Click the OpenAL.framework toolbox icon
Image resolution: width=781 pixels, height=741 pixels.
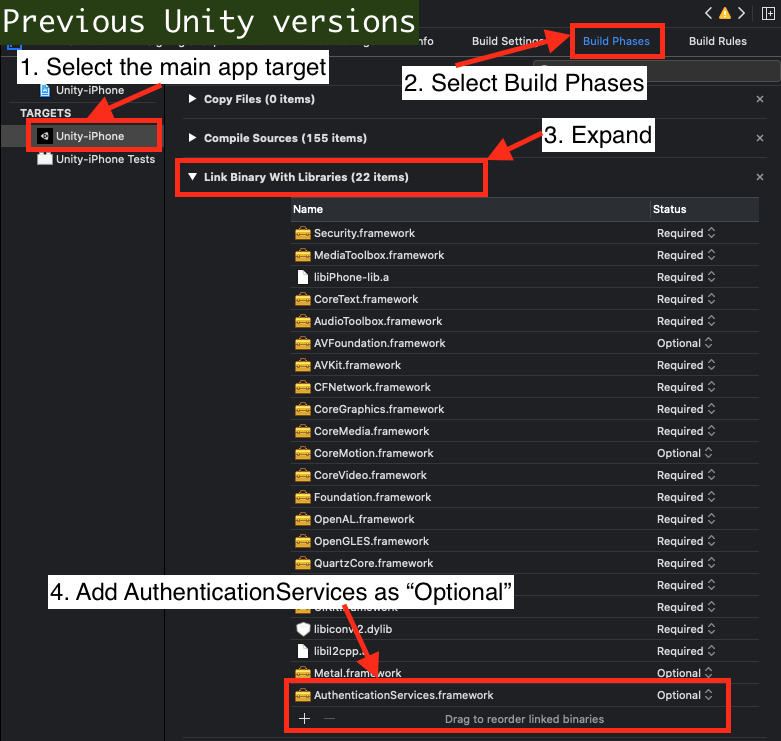302,519
